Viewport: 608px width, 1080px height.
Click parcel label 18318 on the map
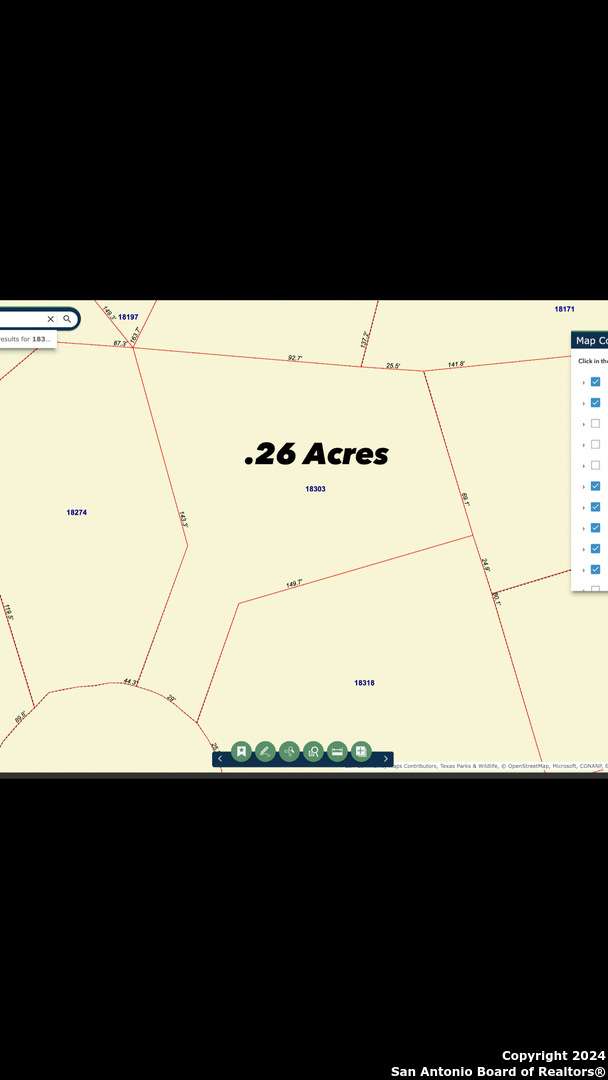(364, 683)
